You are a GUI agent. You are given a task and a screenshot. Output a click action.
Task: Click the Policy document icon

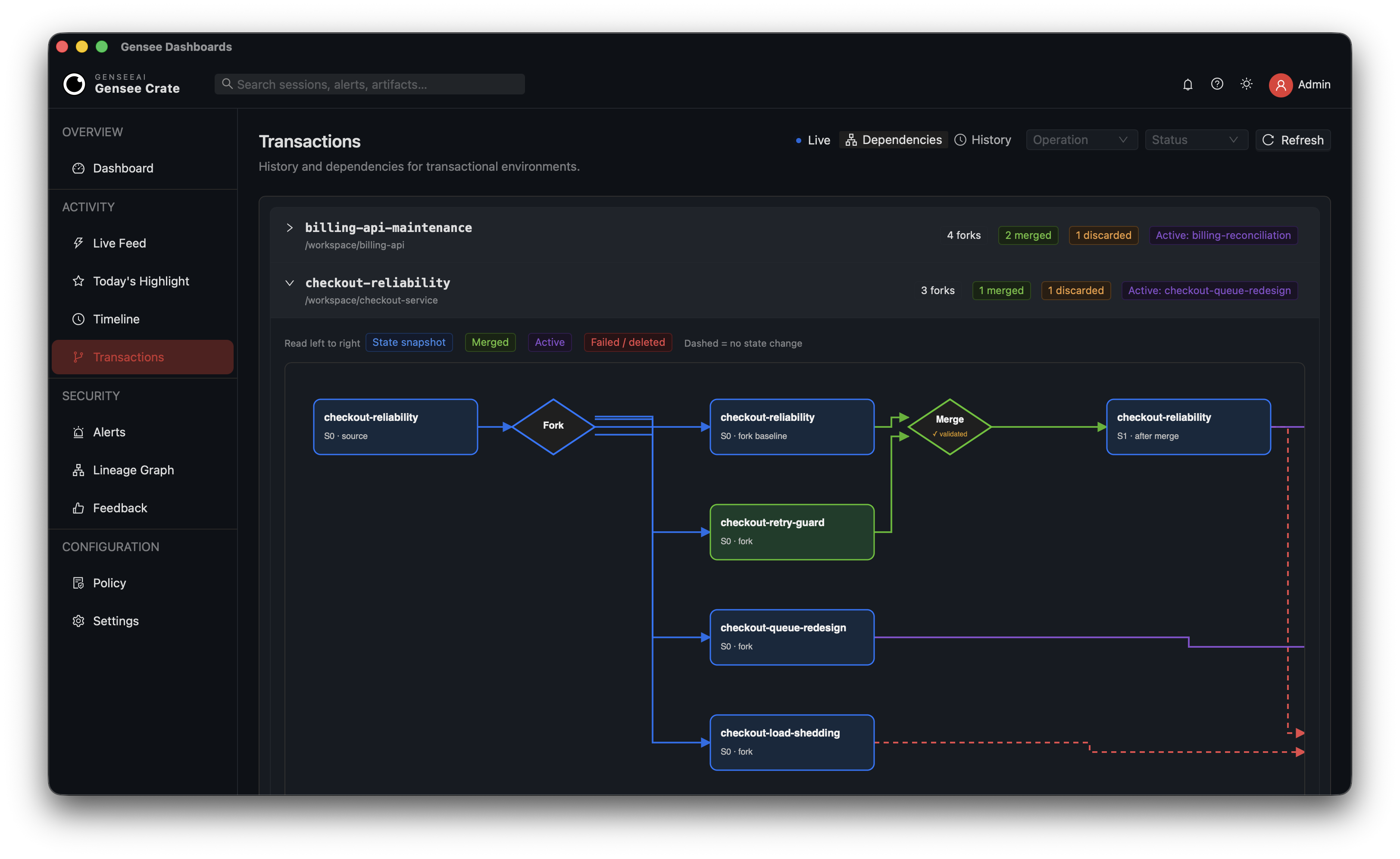click(78, 583)
